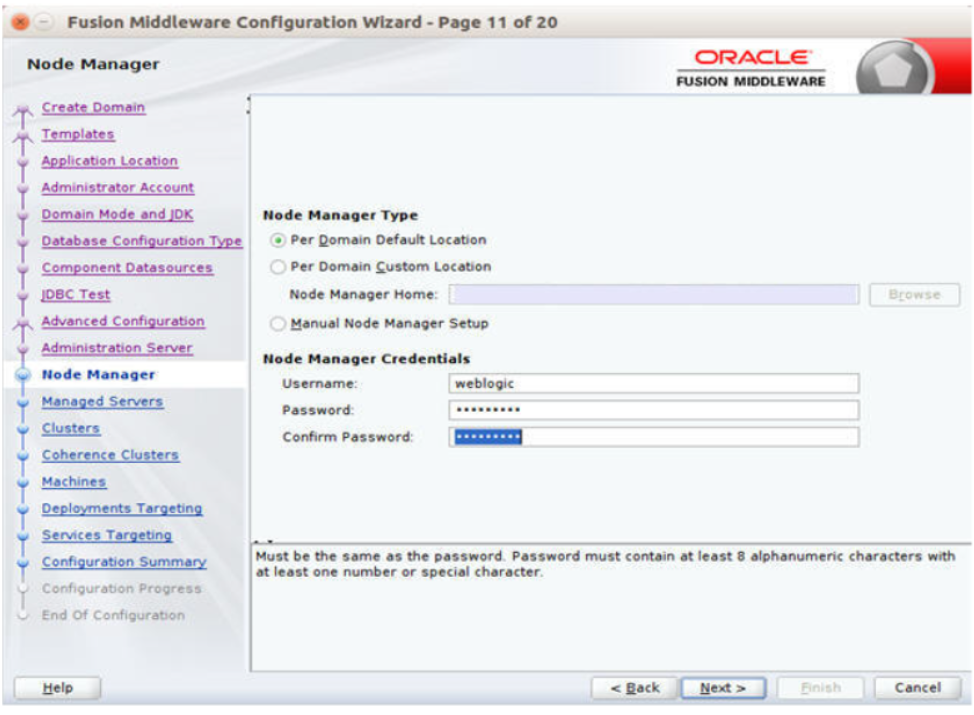Click the Browse button
This screenshot has width=974, height=715.
(x=914, y=294)
